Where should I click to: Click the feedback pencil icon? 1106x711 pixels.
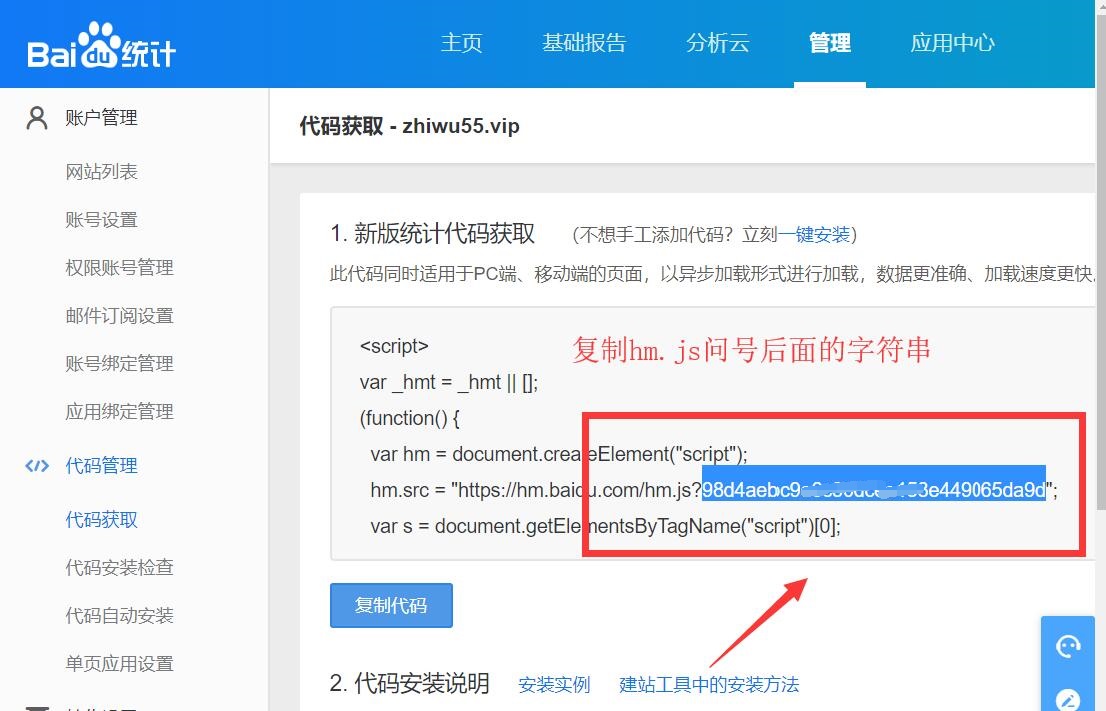1068,699
